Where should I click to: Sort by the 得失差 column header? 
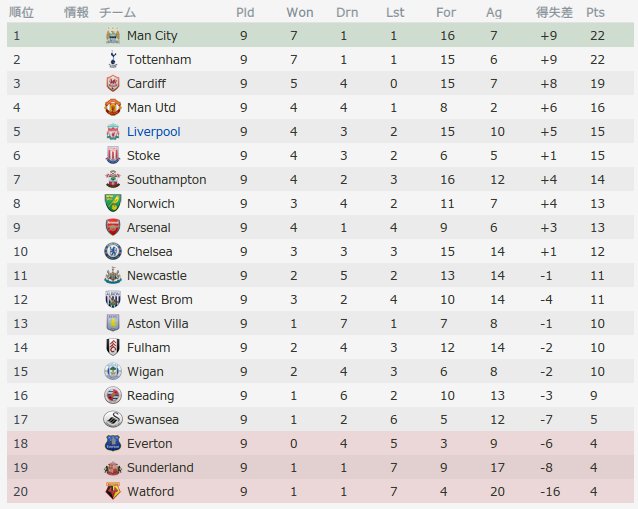pyautogui.click(x=554, y=13)
